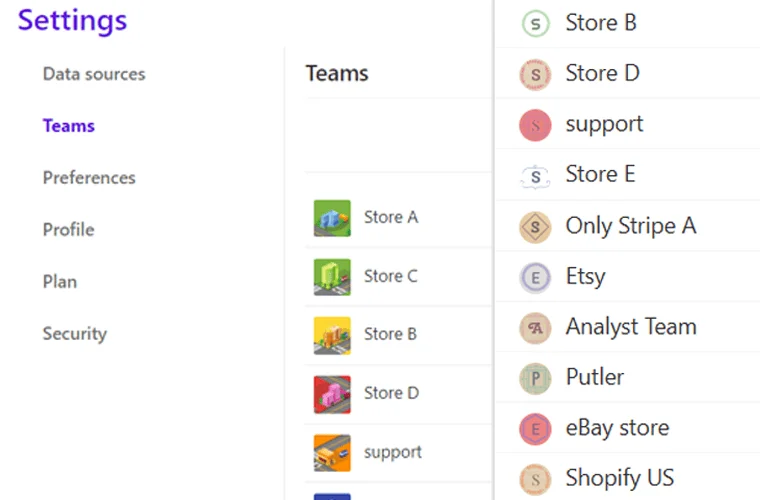
Task: Click the Etsy avatar icon
Action: pos(535,278)
